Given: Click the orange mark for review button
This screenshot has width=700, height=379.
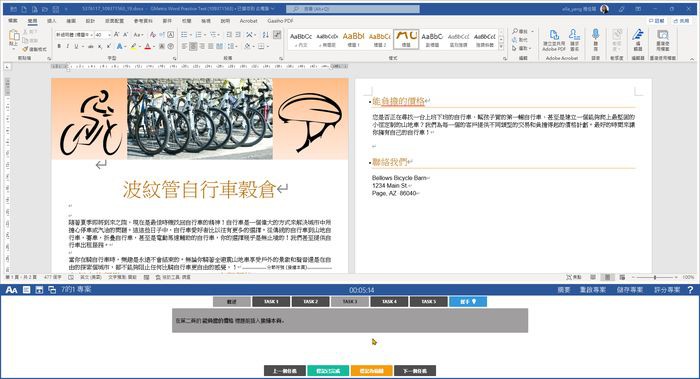Looking at the screenshot, I should pos(371,371).
